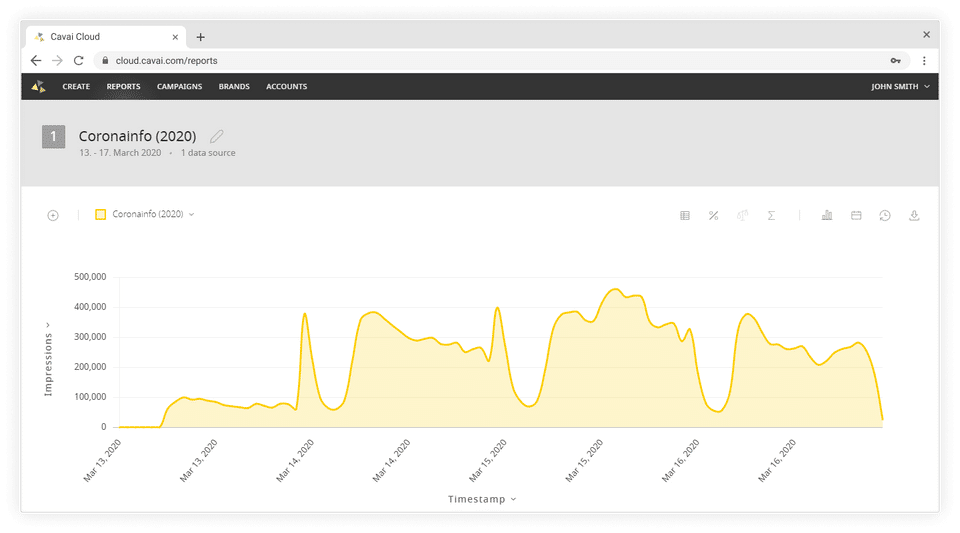Open the ACCOUNTS page
Viewport: 960px width, 533px height.
pyautogui.click(x=287, y=86)
